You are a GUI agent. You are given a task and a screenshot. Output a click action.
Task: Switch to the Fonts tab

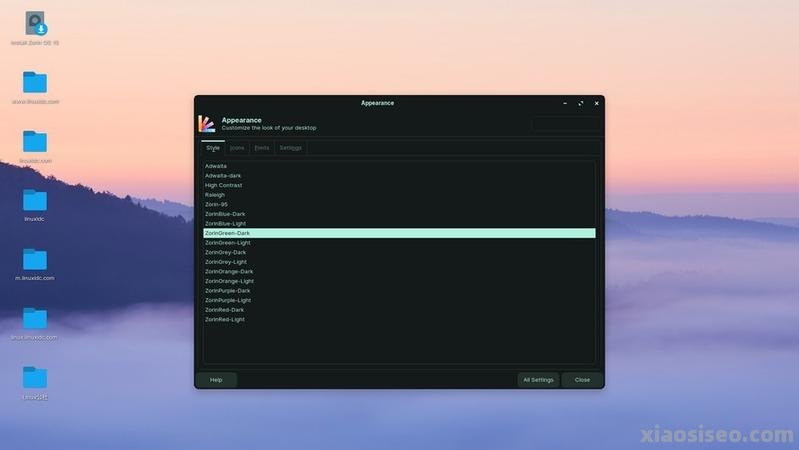[262, 148]
